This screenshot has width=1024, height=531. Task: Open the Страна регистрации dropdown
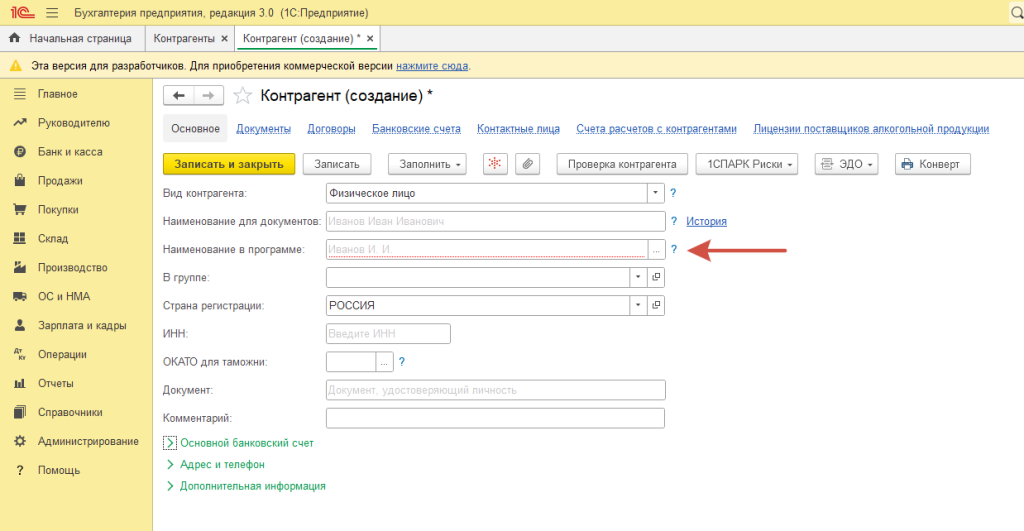pos(637,305)
